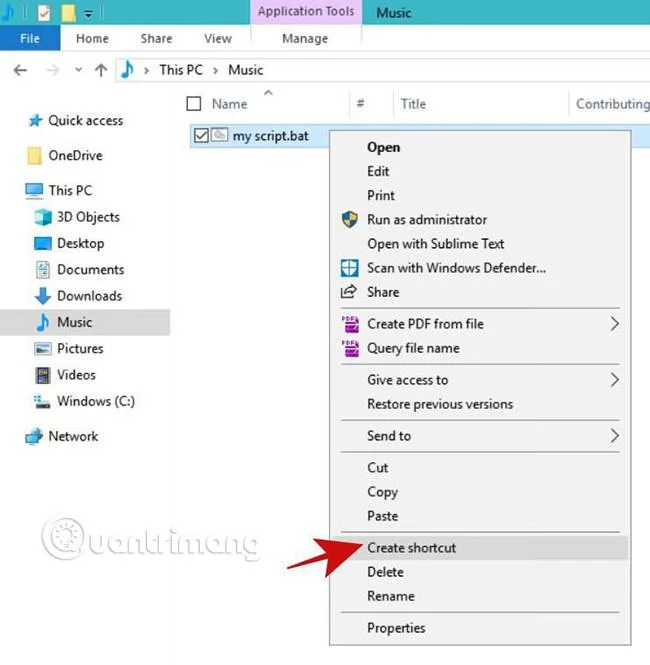Sort by the Title column header

[x=413, y=104]
